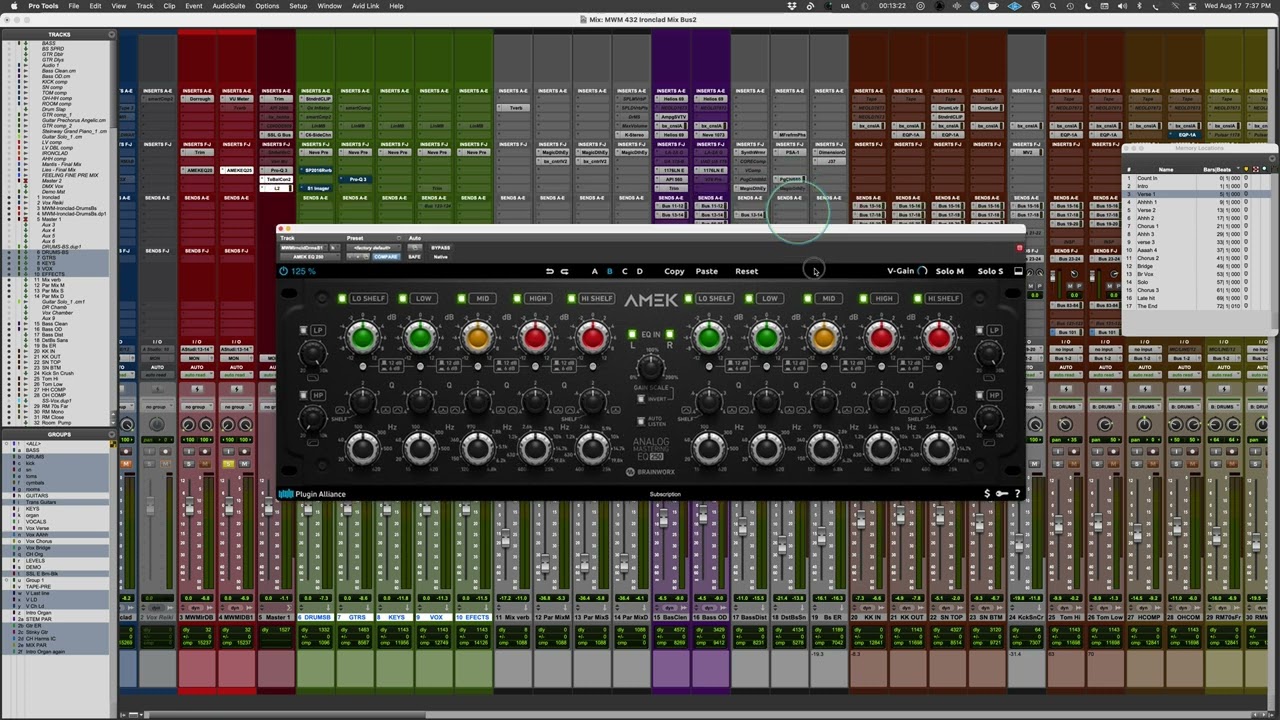Click the Solo S button
The height and width of the screenshot is (720, 1280).
pos(990,271)
